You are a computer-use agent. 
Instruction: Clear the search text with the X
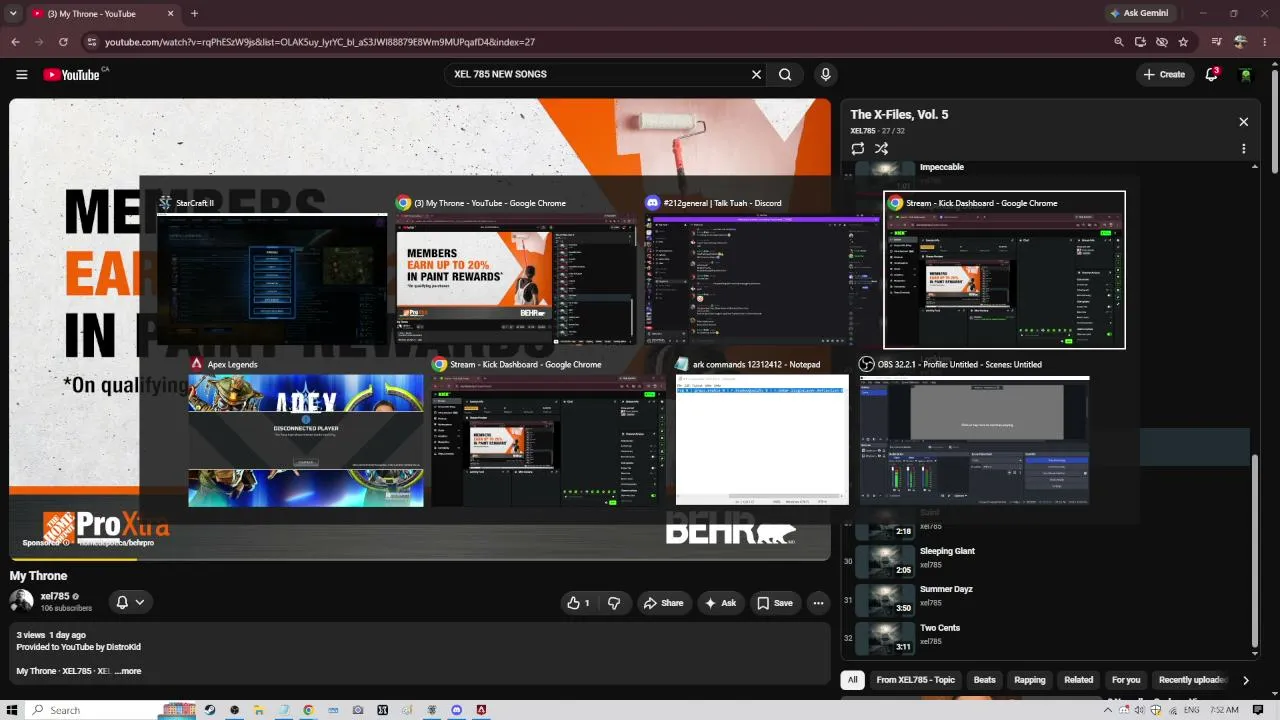[756, 74]
